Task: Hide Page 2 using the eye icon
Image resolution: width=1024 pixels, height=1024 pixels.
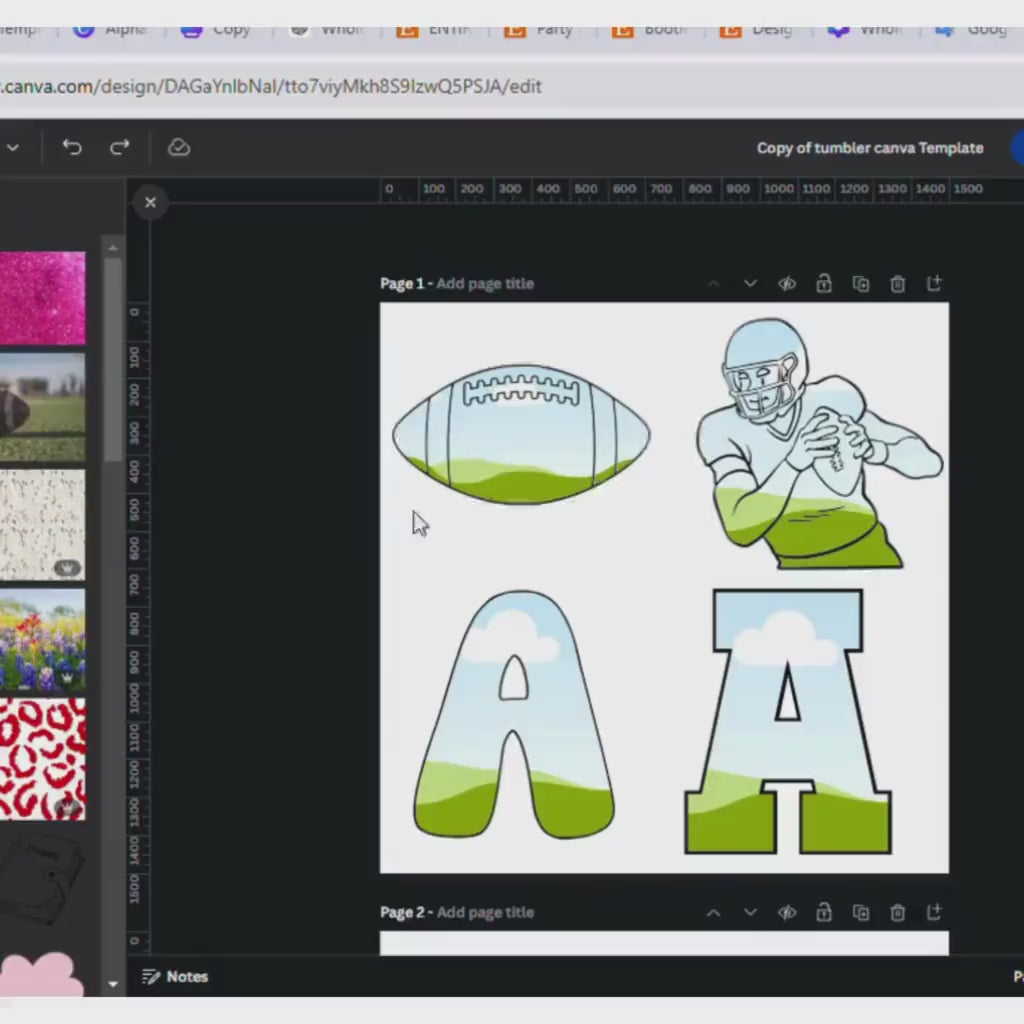Action: [x=787, y=912]
